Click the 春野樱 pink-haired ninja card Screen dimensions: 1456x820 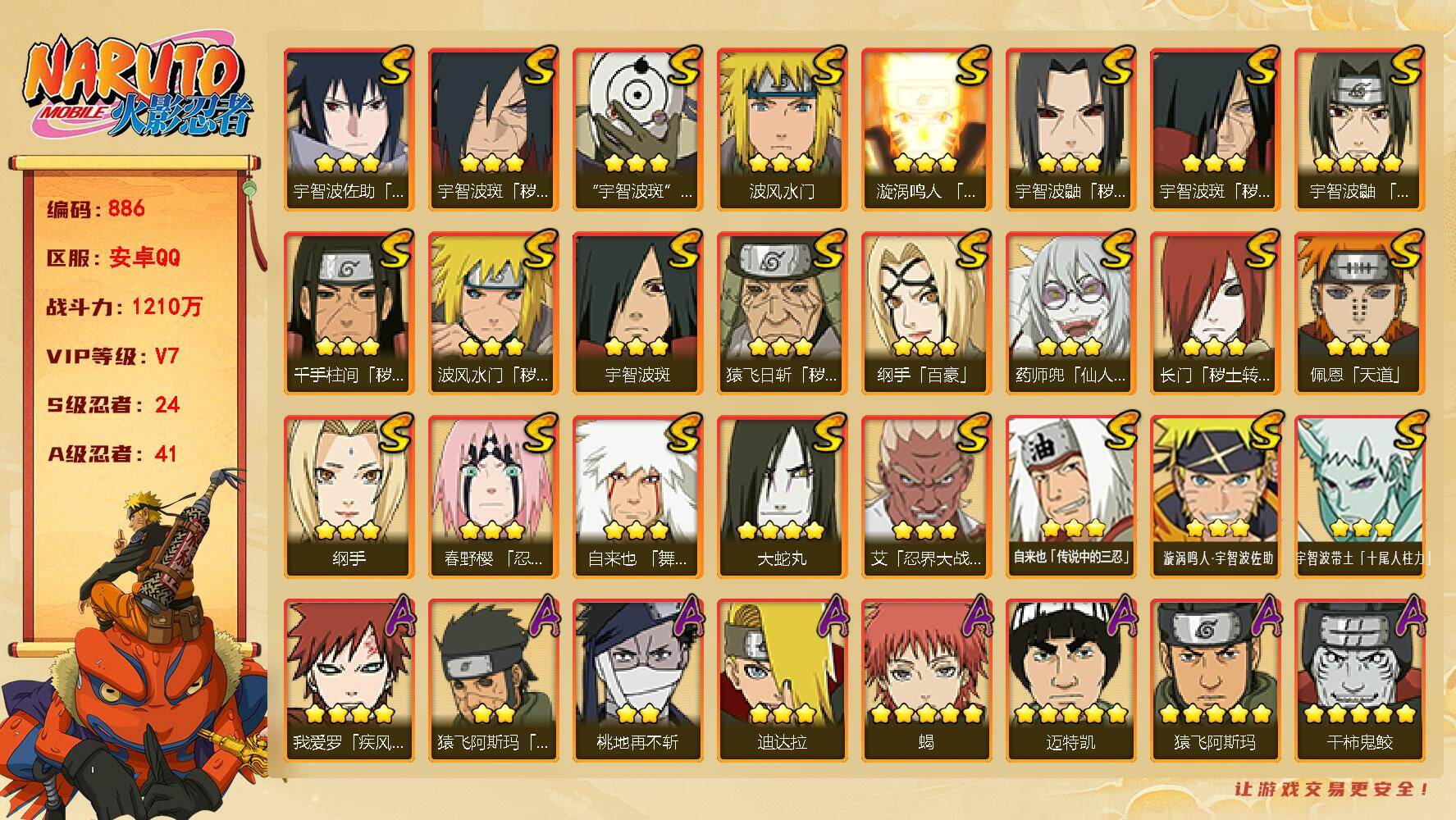tap(492, 497)
